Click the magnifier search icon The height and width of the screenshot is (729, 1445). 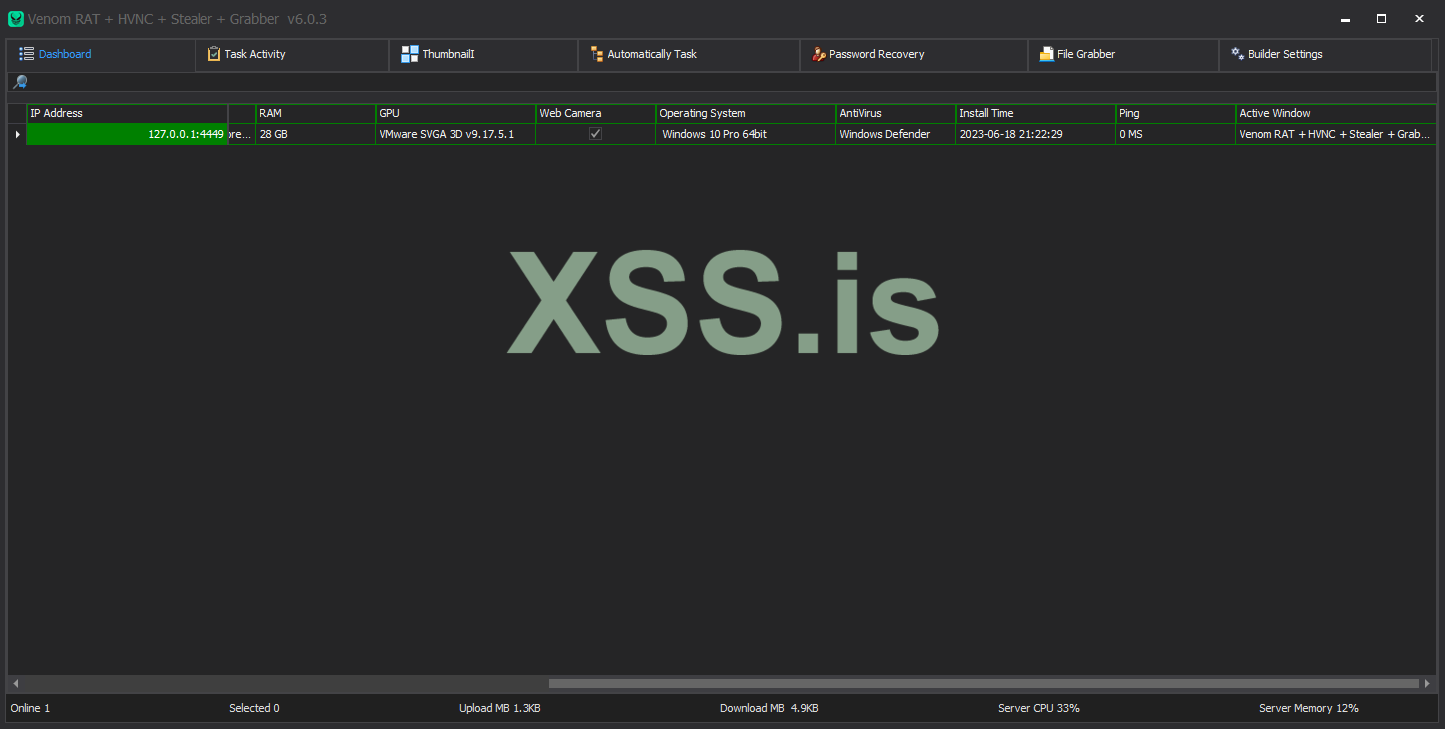pos(19,82)
